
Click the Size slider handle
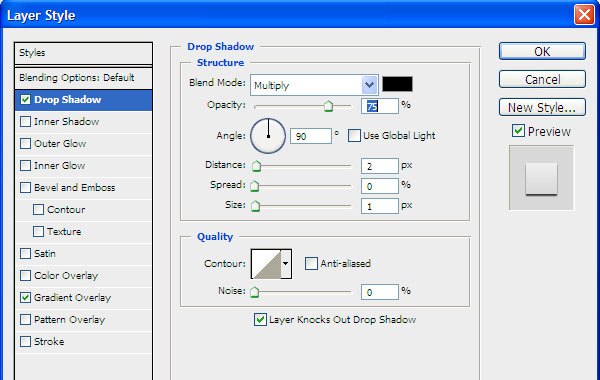click(255, 206)
